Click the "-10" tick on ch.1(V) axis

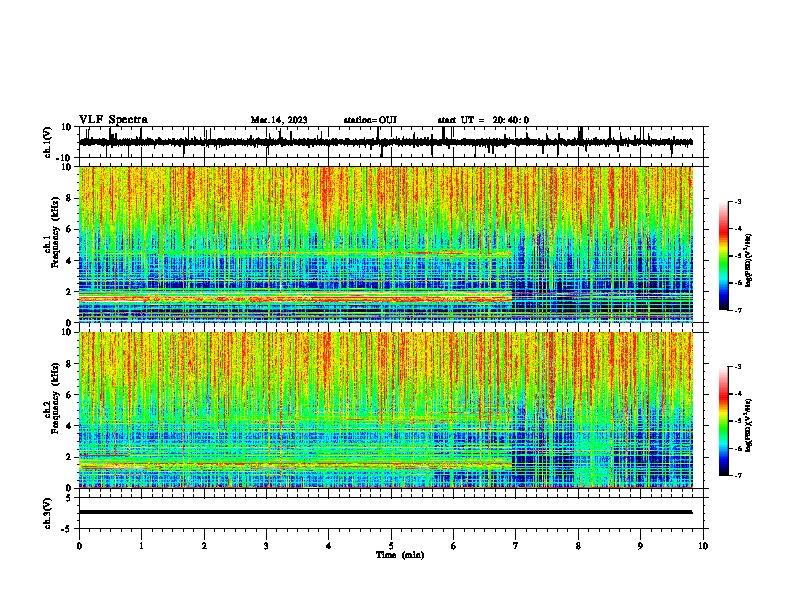coord(65,158)
